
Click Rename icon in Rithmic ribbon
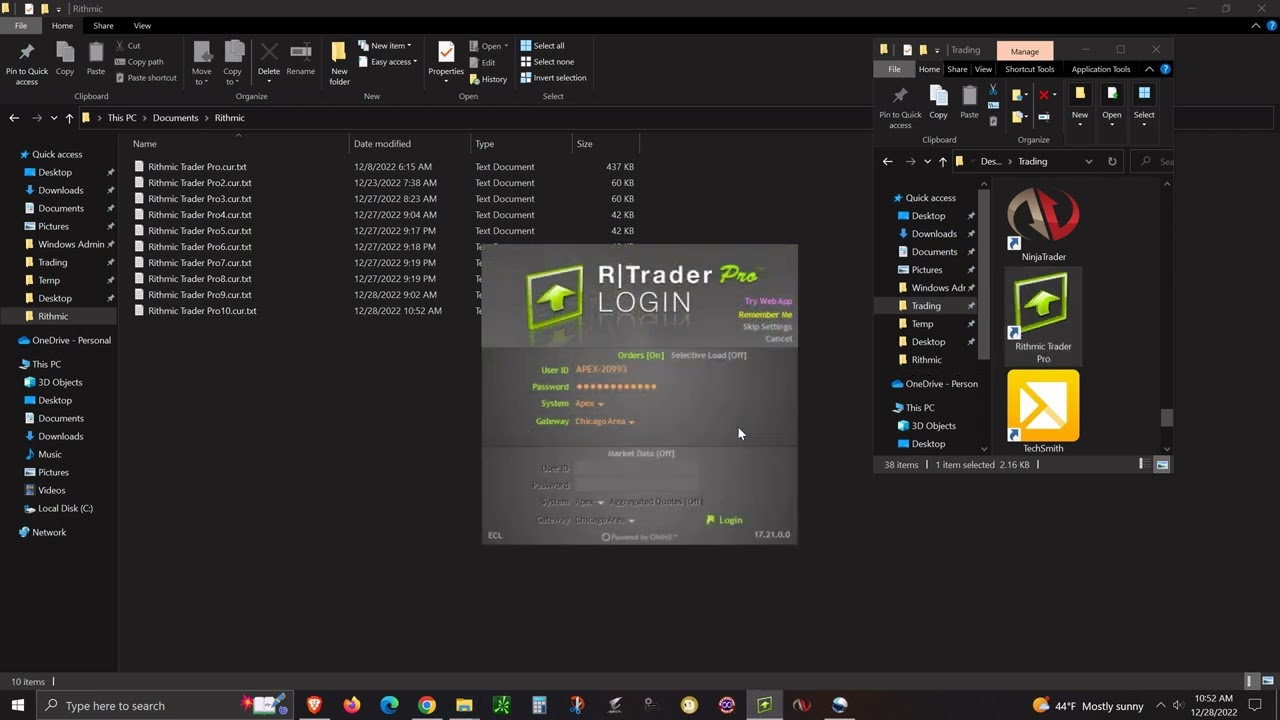301,58
